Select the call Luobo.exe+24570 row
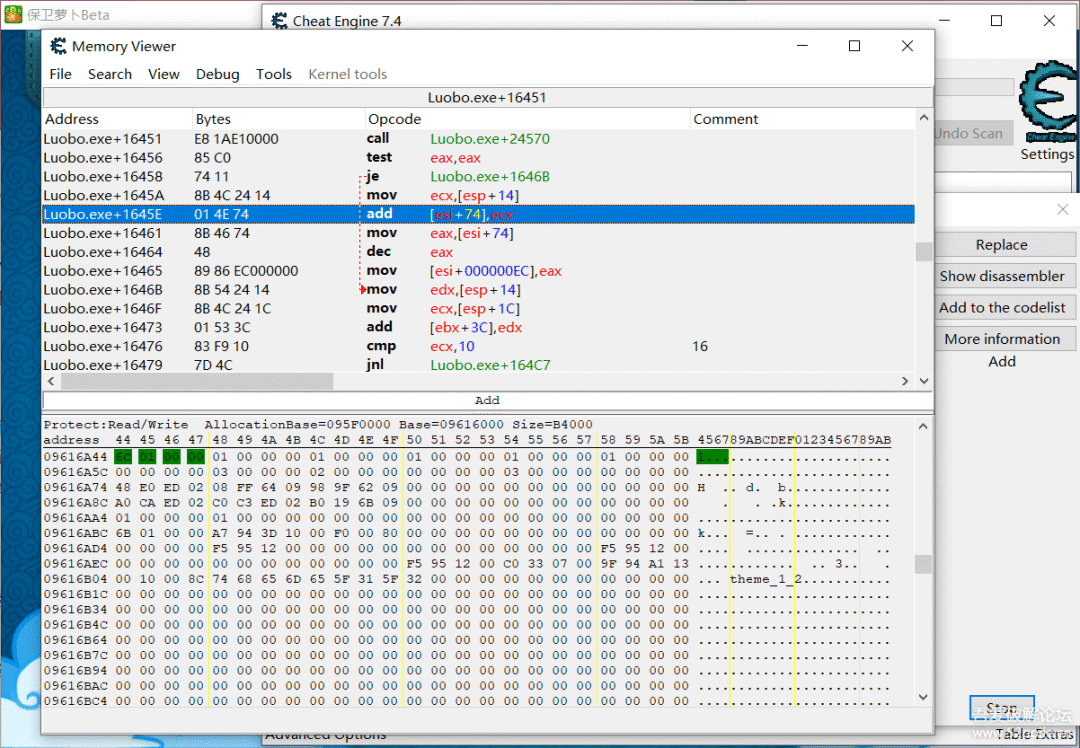 pos(478,138)
